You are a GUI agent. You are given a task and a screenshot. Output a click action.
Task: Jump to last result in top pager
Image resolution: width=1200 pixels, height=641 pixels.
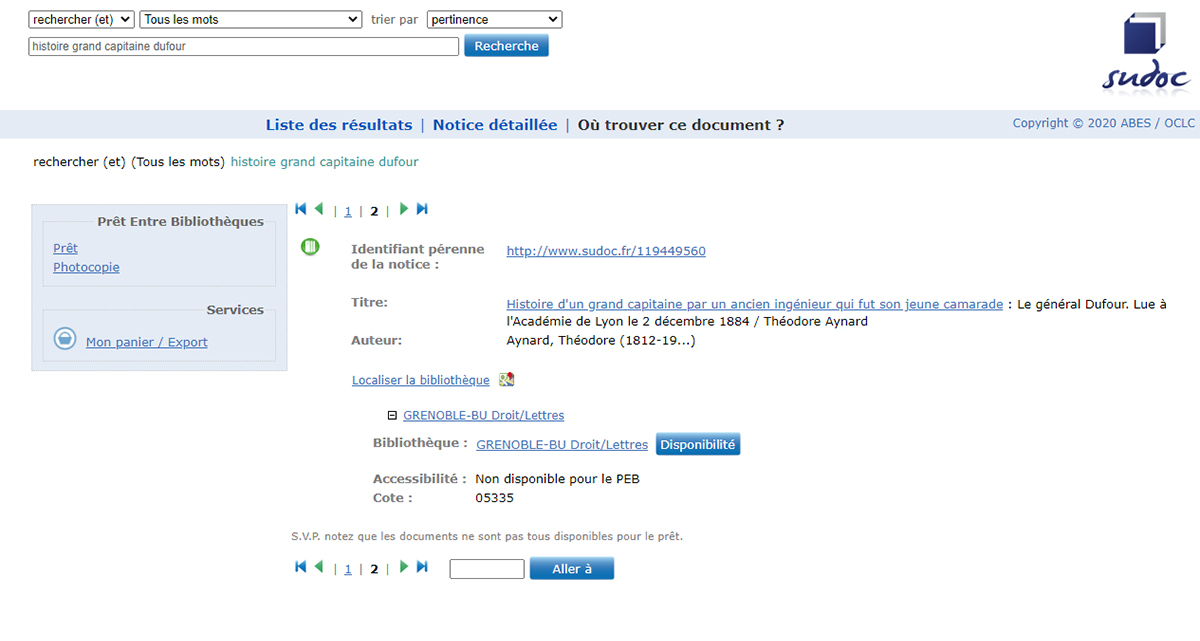(422, 209)
